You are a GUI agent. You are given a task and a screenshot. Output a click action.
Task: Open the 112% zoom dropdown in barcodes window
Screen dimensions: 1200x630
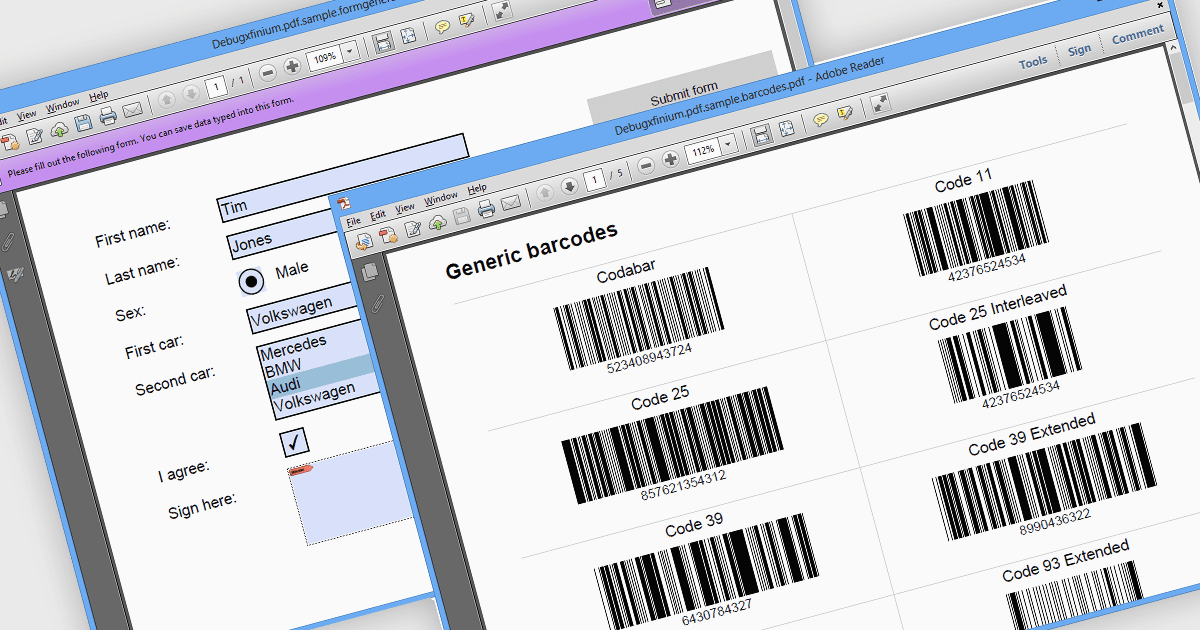[727, 143]
